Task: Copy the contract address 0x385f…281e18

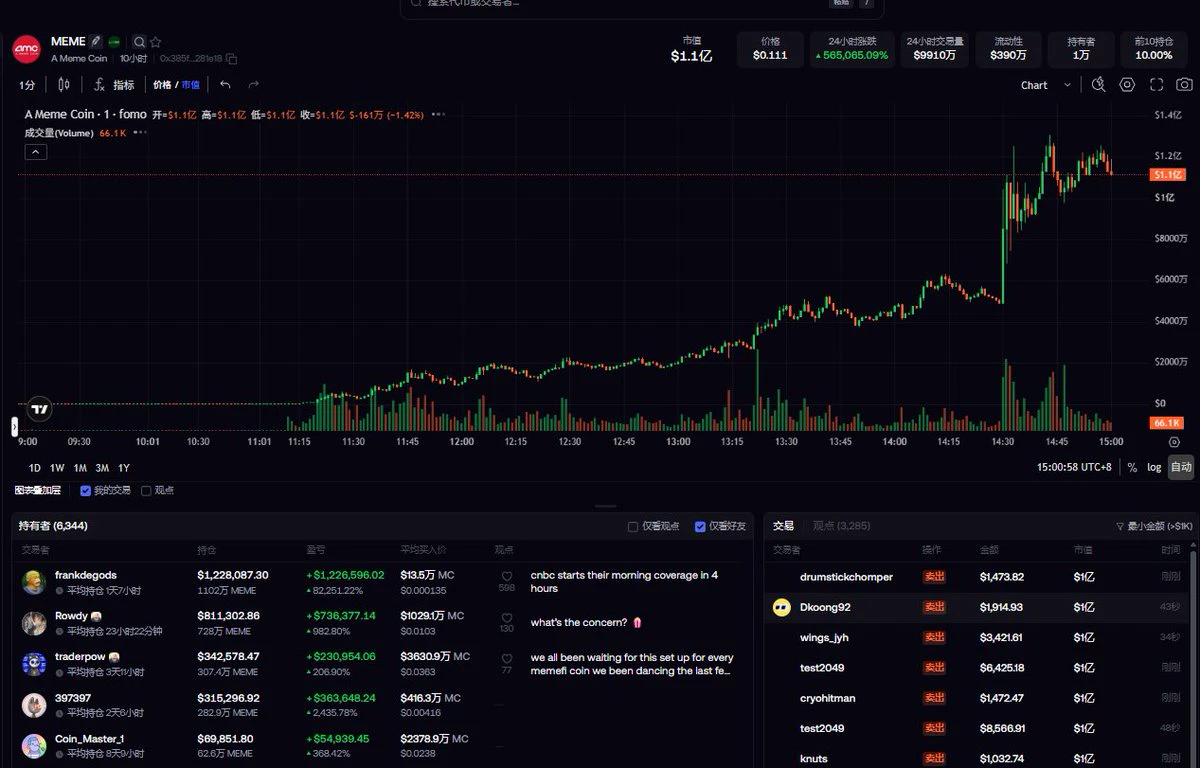Action: (x=232, y=59)
